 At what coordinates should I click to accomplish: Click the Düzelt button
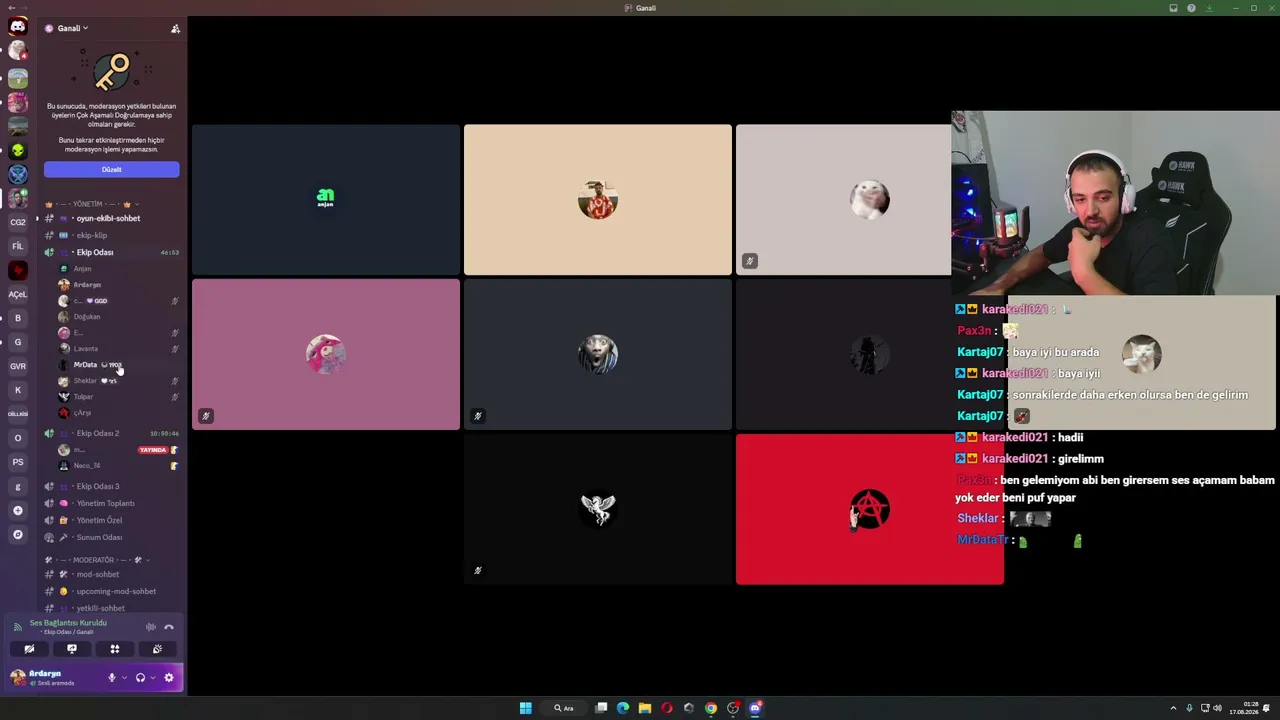coord(111,169)
